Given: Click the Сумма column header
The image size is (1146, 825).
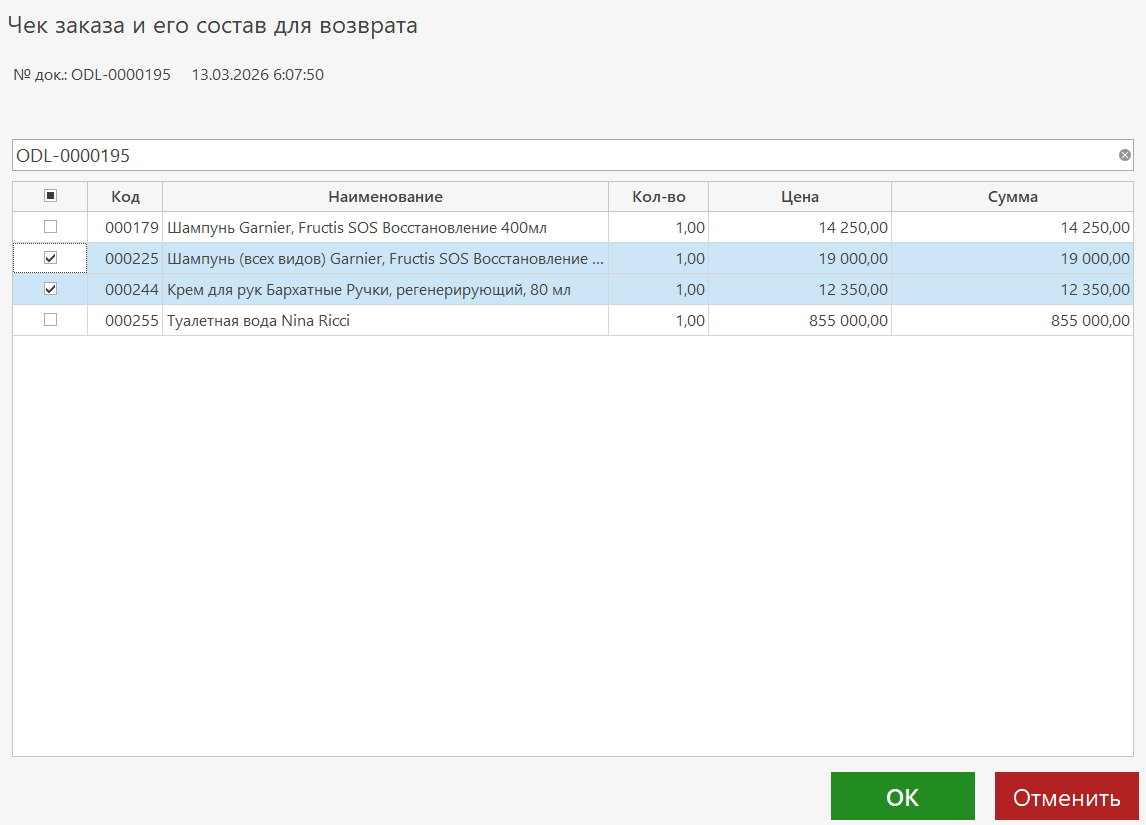Looking at the screenshot, I should click(1012, 197).
